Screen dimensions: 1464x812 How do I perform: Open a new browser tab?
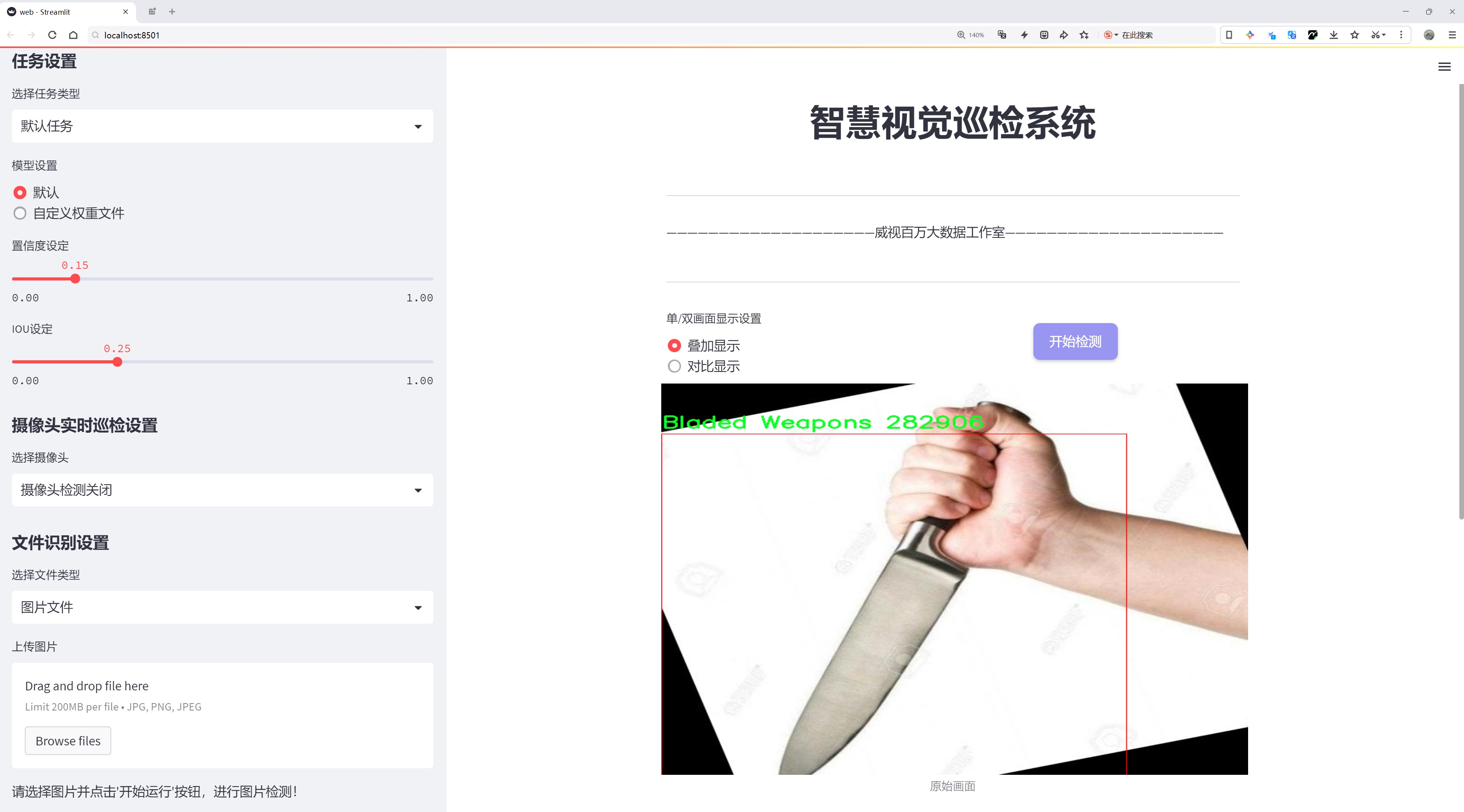tap(172, 11)
